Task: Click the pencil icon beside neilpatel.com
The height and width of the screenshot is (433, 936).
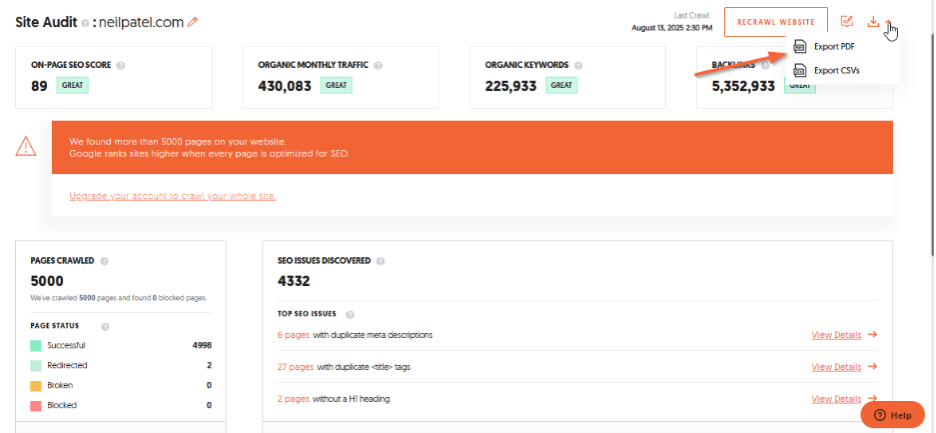Action: pyautogui.click(x=192, y=22)
